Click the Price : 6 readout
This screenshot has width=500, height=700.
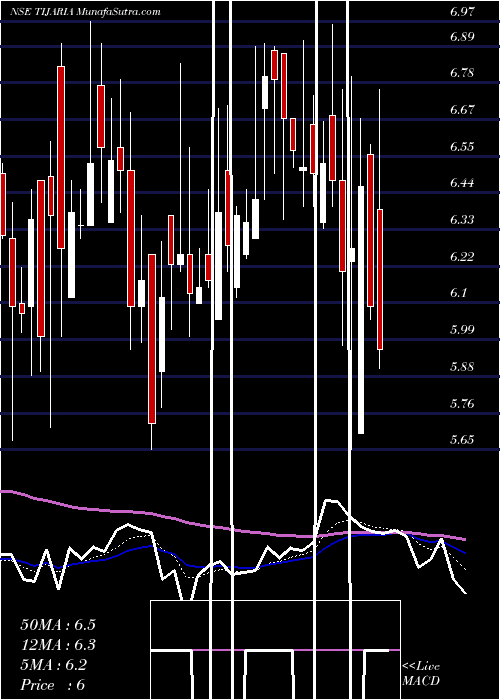tap(53, 685)
